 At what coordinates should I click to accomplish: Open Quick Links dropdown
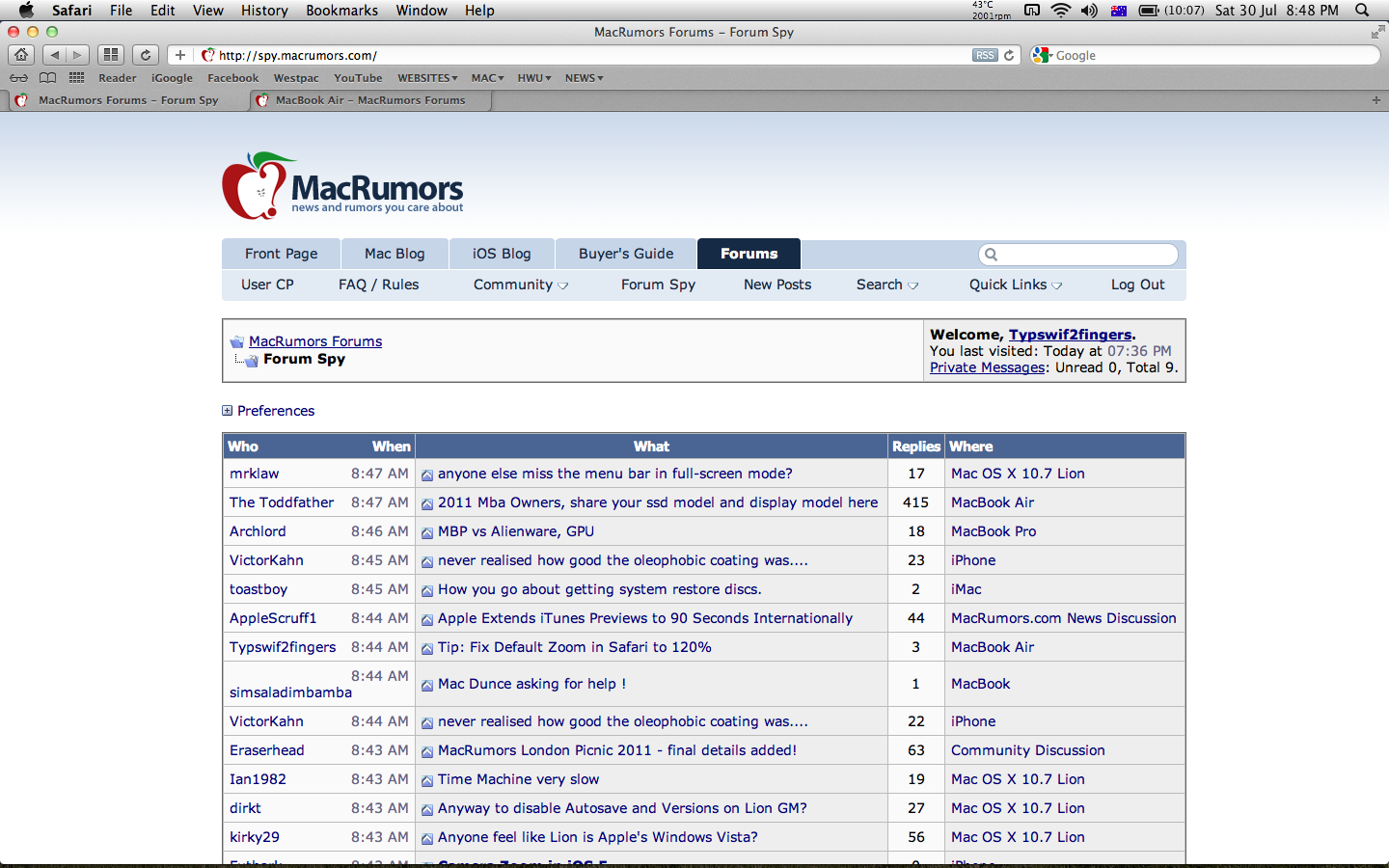[x=1016, y=285]
